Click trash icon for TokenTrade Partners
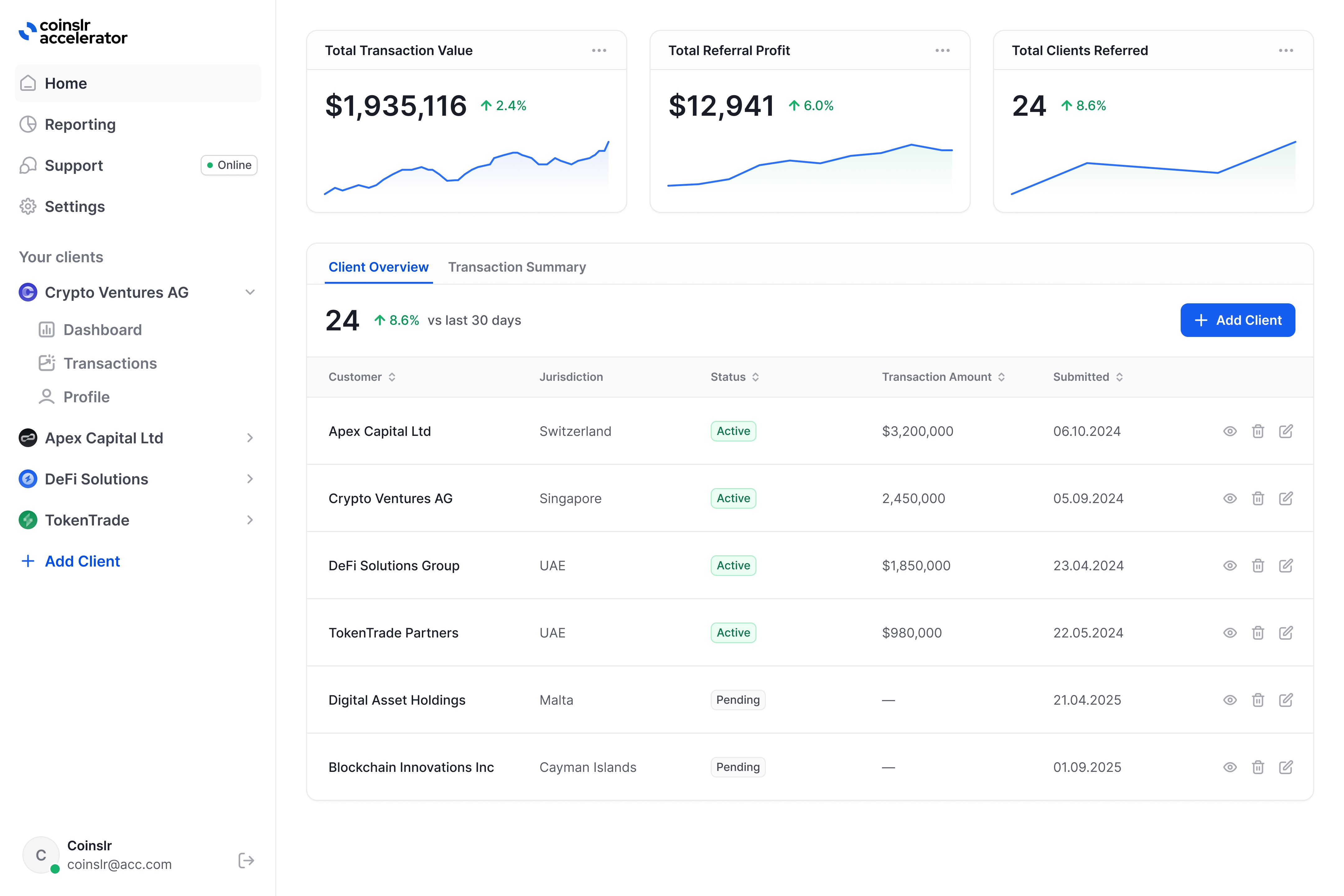Screen dimensions: 1344x896 pyautogui.click(x=1258, y=632)
